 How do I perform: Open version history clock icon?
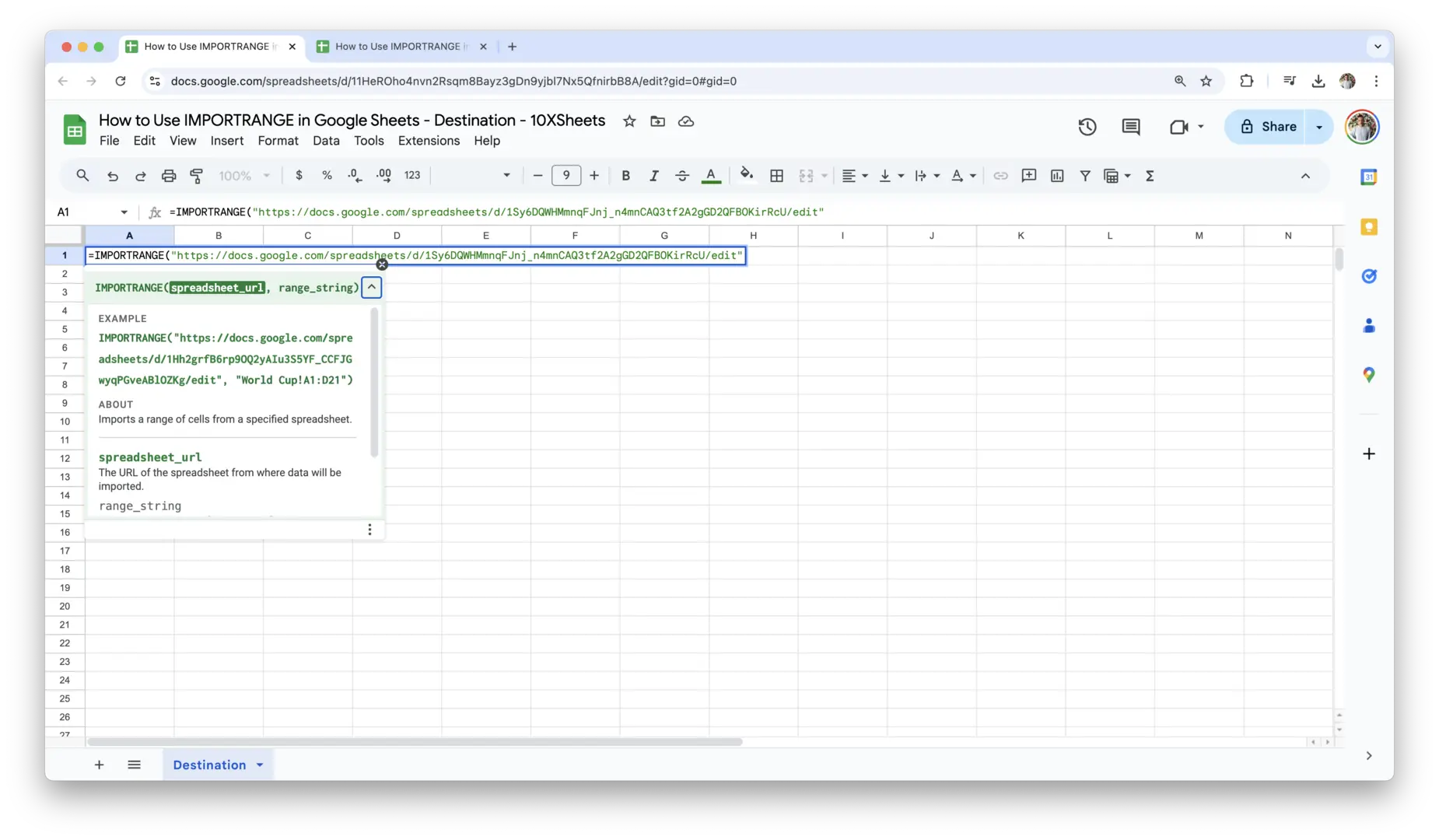[1087, 127]
